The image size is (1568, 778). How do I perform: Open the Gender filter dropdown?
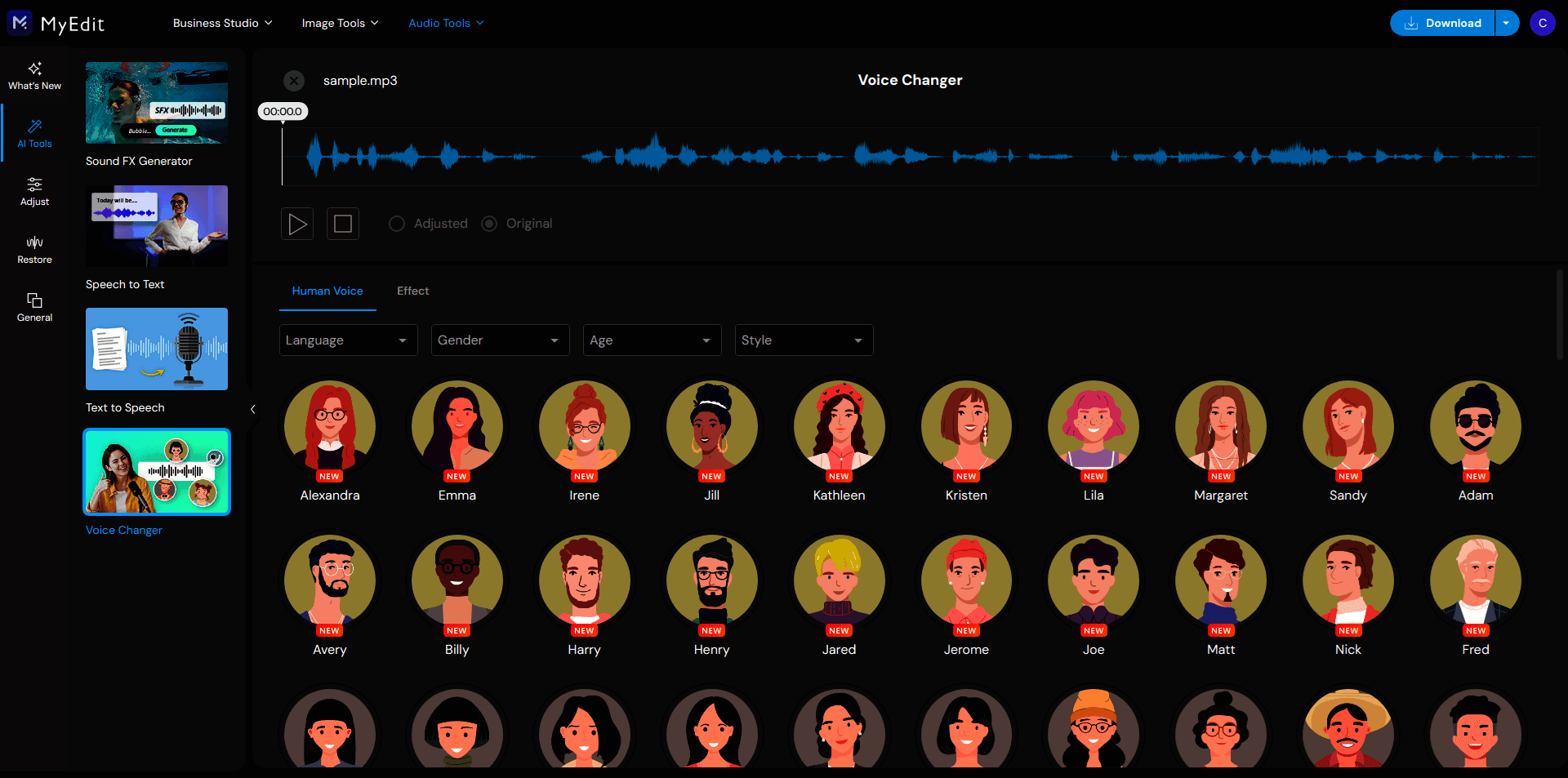pyautogui.click(x=501, y=340)
